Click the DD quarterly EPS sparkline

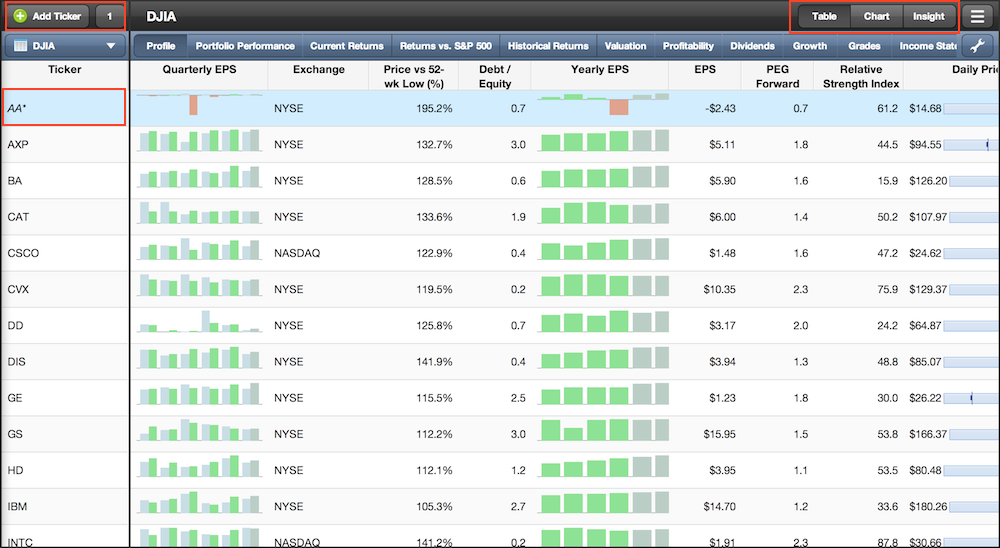(x=199, y=321)
